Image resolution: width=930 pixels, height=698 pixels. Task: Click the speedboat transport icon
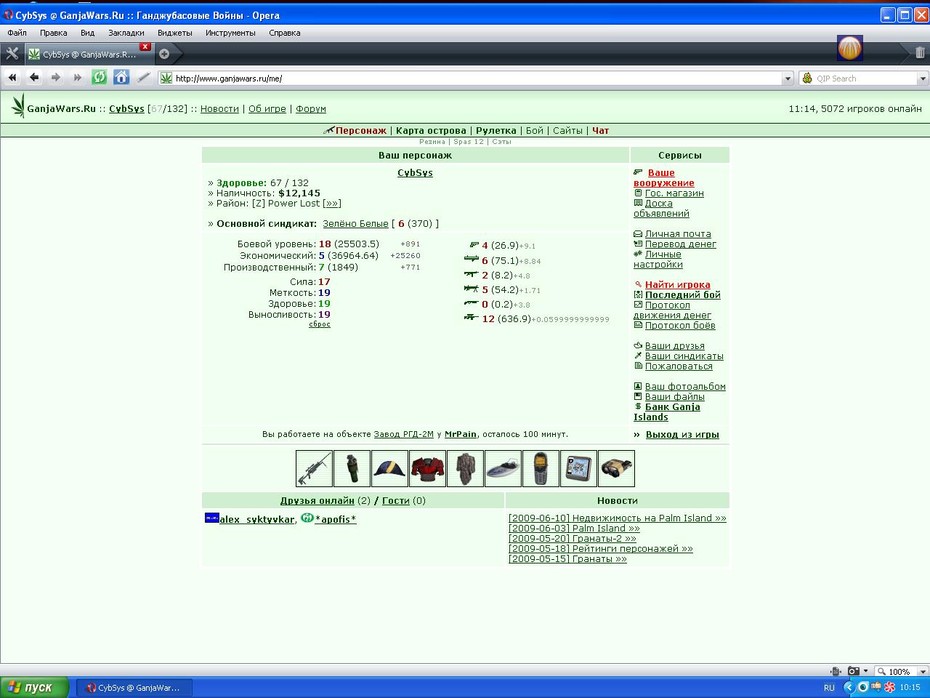(503, 468)
